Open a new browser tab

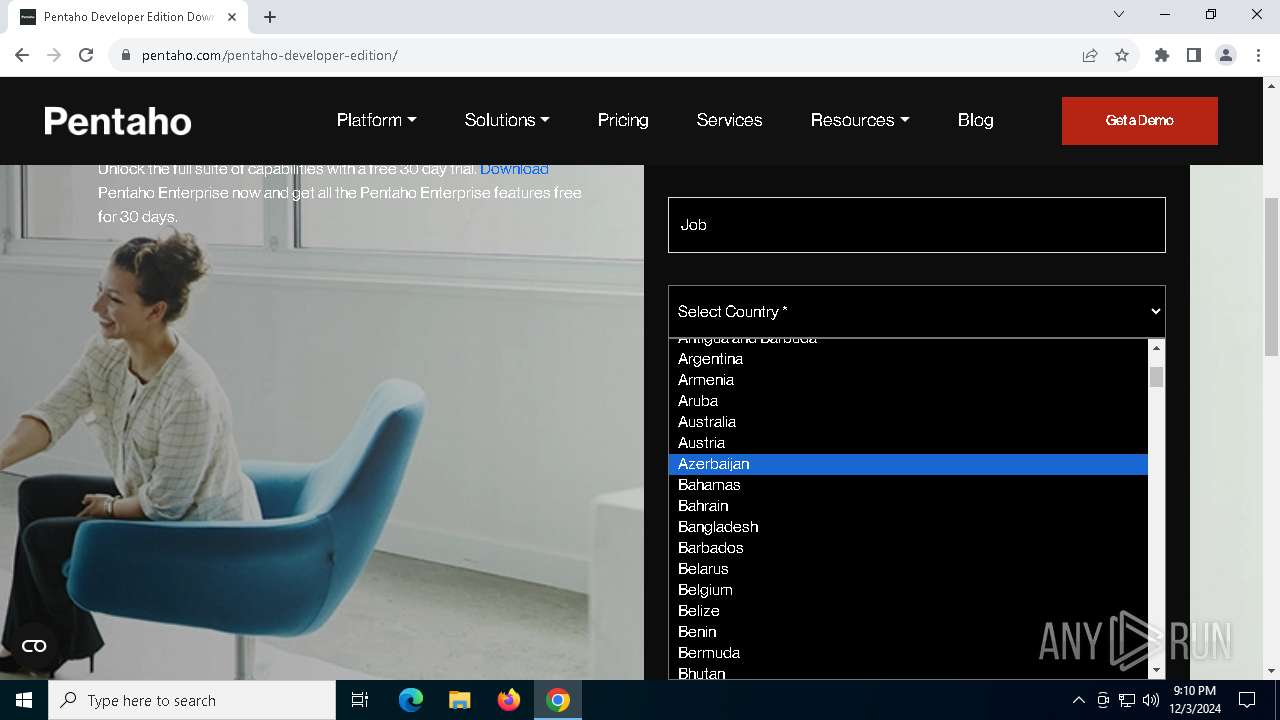pyautogui.click(x=270, y=17)
